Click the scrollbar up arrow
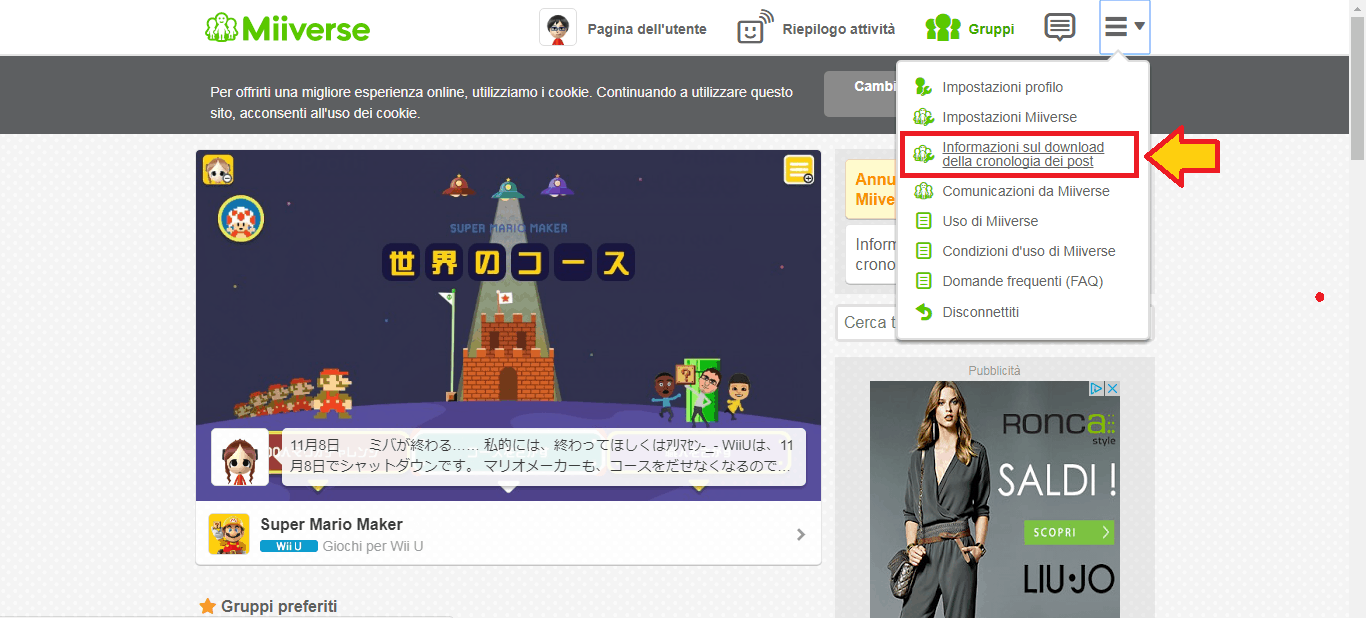Image resolution: width=1366 pixels, height=618 pixels. pos(1357,8)
